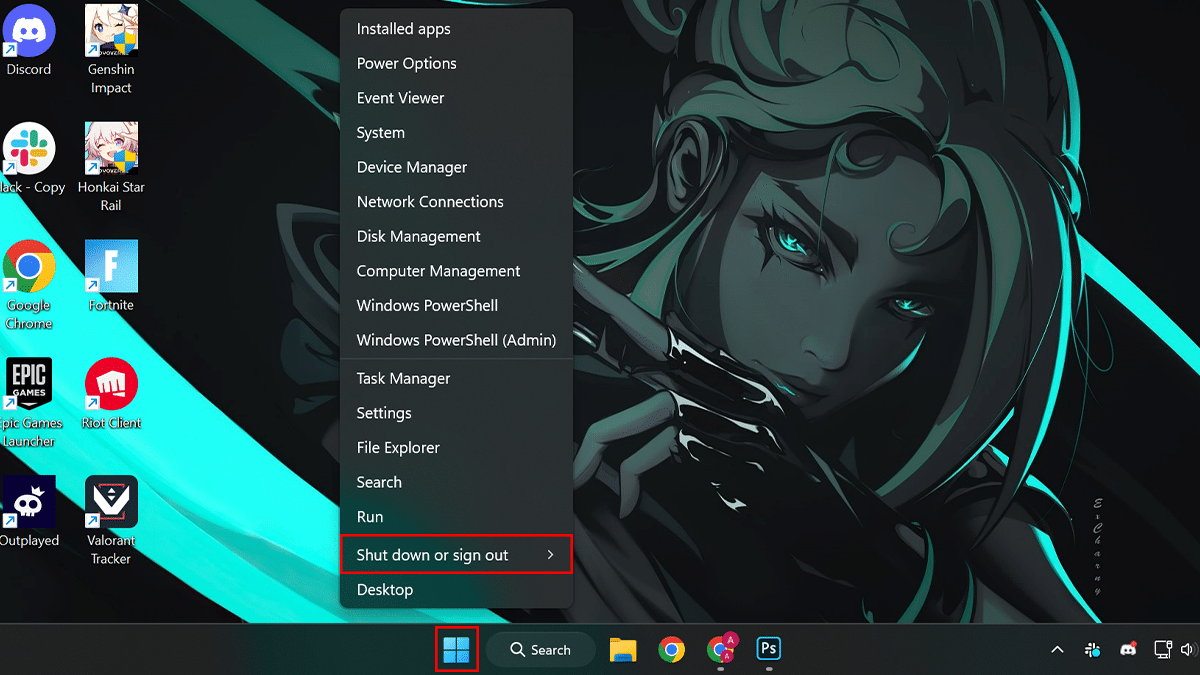Open the Honkai Star Rail shortcut
Image resolution: width=1200 pixels, height=675 pixels.
pyautogui.click(x=111, y=150)
